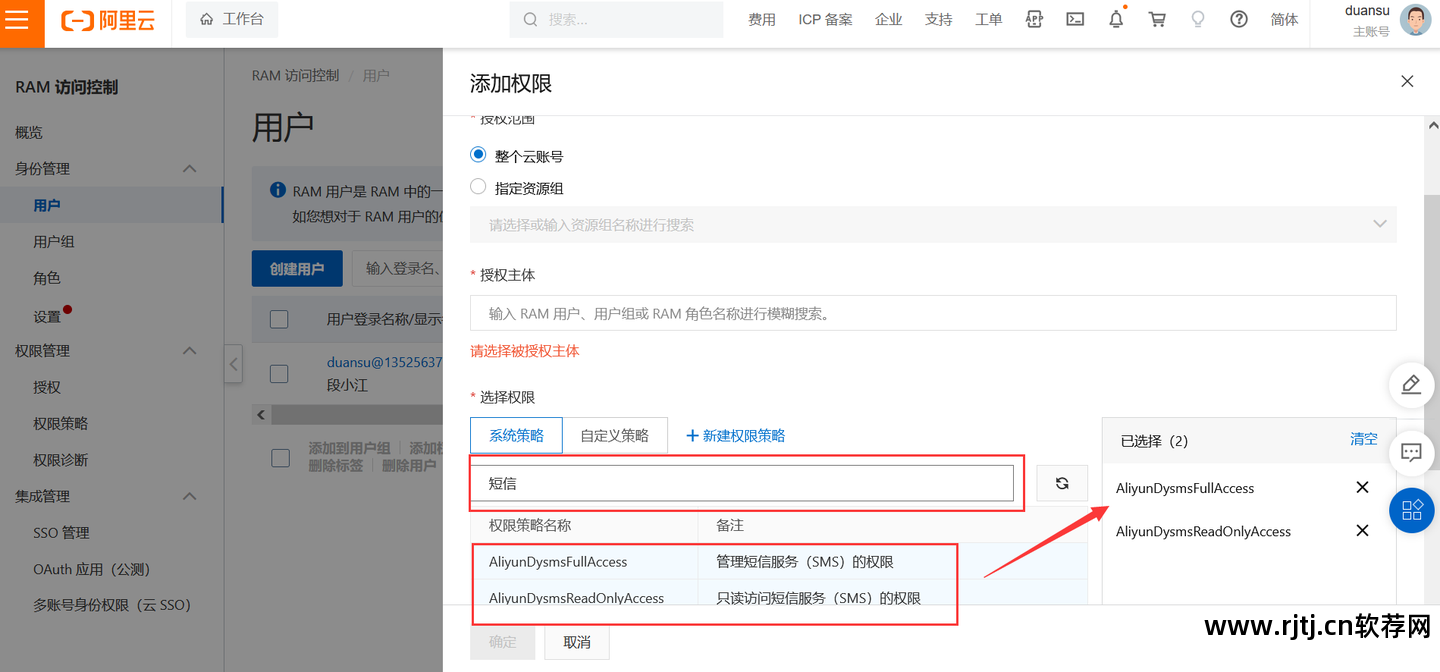Open the hamburger main menu

click(17, 19)
